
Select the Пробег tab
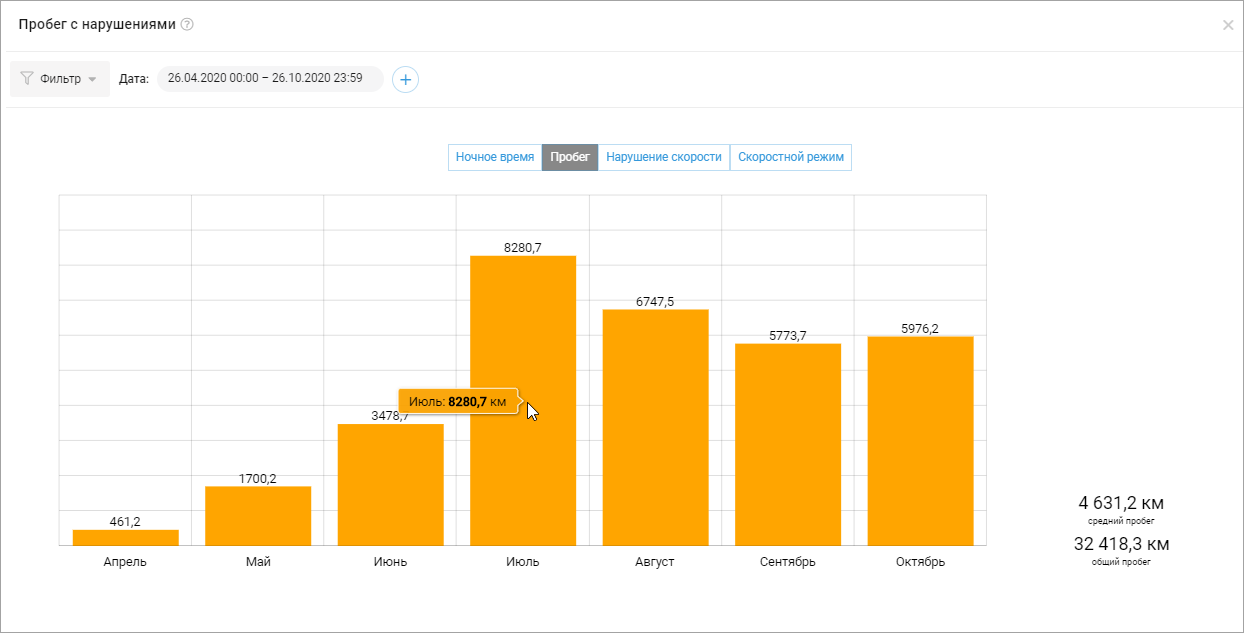point(570,157)
